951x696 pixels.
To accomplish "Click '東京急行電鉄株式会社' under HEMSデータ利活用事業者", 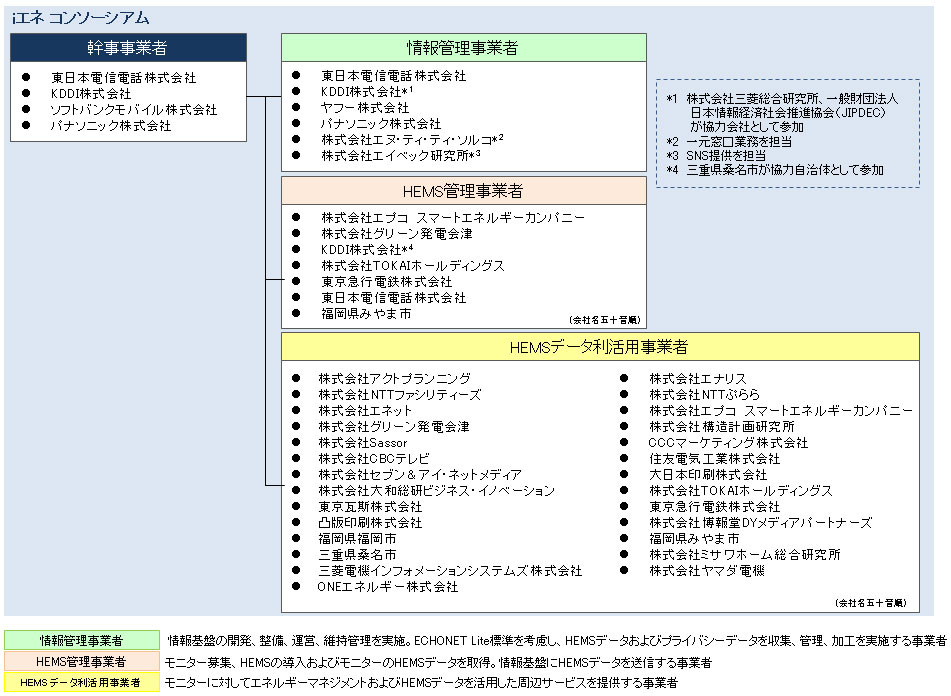I will coord(714,506).
